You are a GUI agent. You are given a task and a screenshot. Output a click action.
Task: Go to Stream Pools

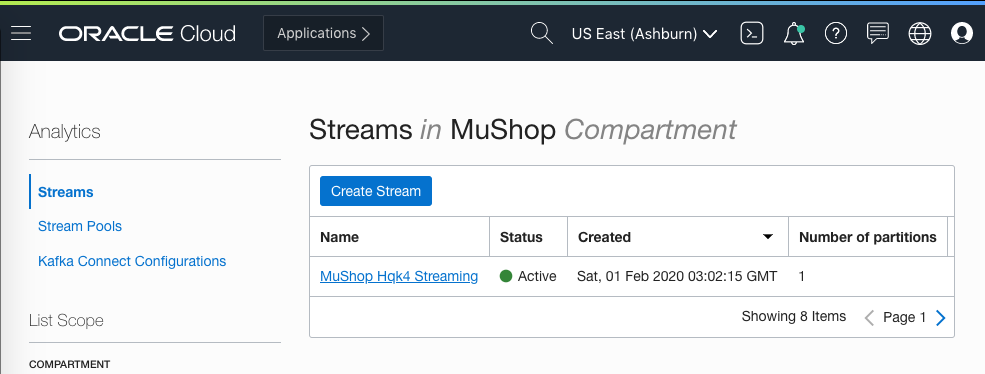(x=80, y=226)
